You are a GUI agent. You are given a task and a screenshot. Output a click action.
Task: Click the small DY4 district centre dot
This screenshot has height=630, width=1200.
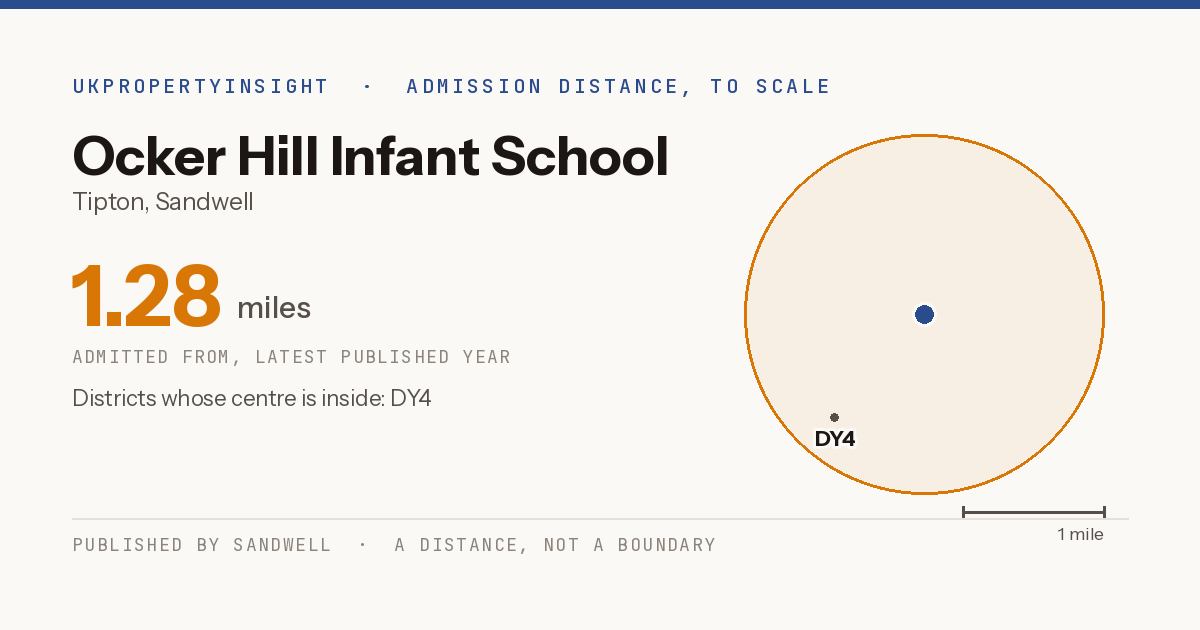click(834, 417)
